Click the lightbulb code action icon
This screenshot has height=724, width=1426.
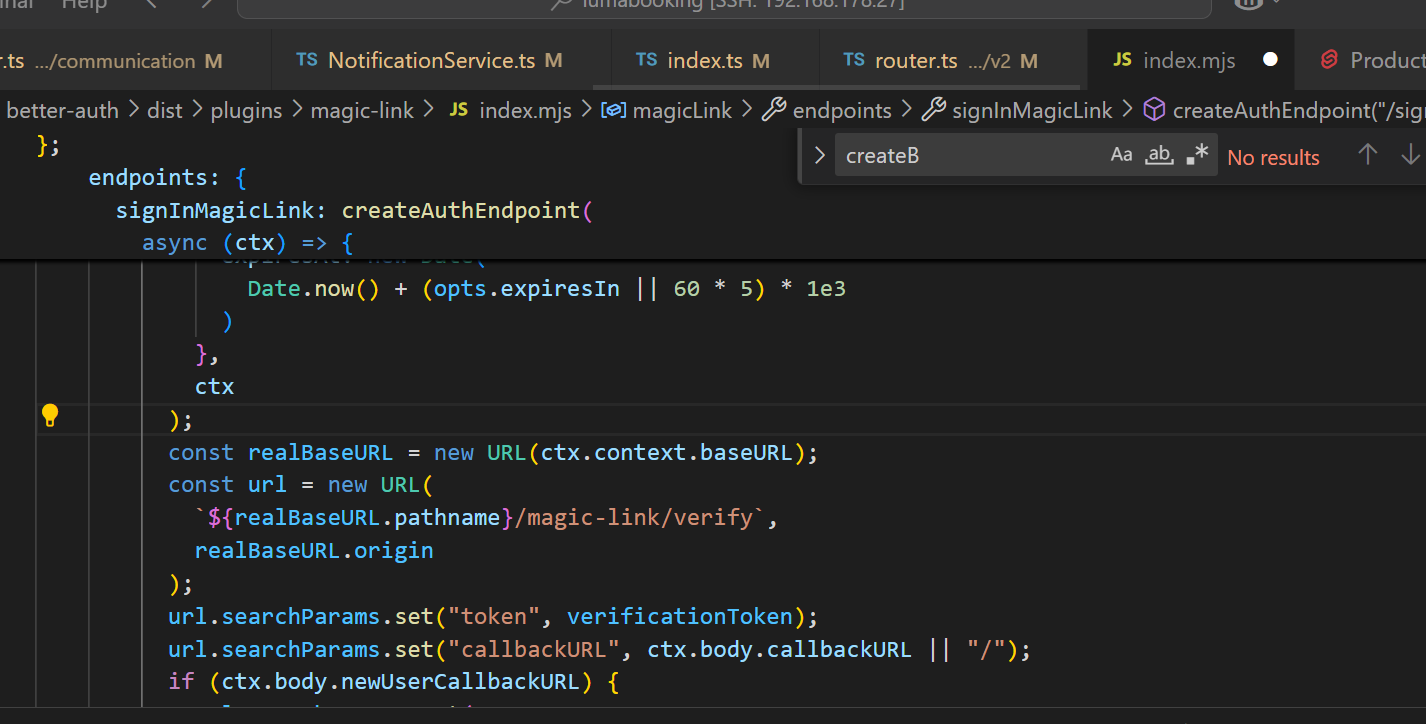(49, 416)
